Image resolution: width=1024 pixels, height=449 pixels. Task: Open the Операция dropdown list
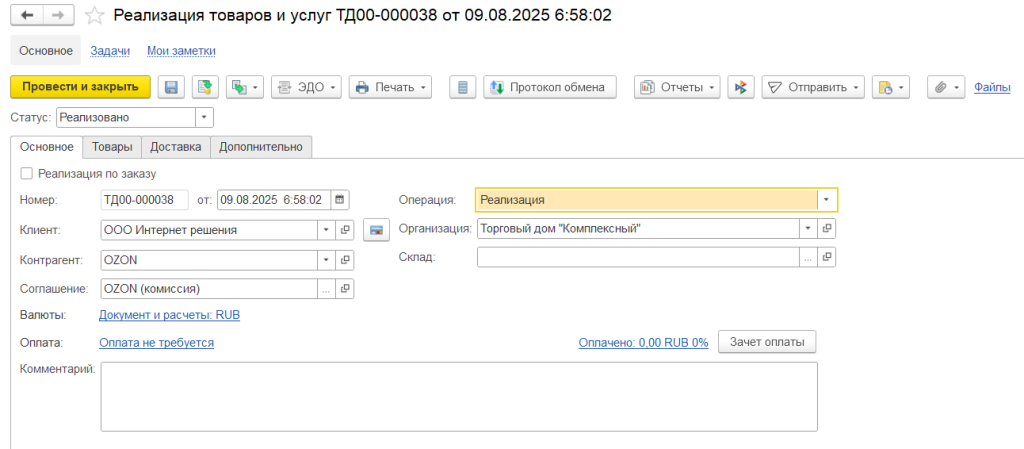pos(826,199)
